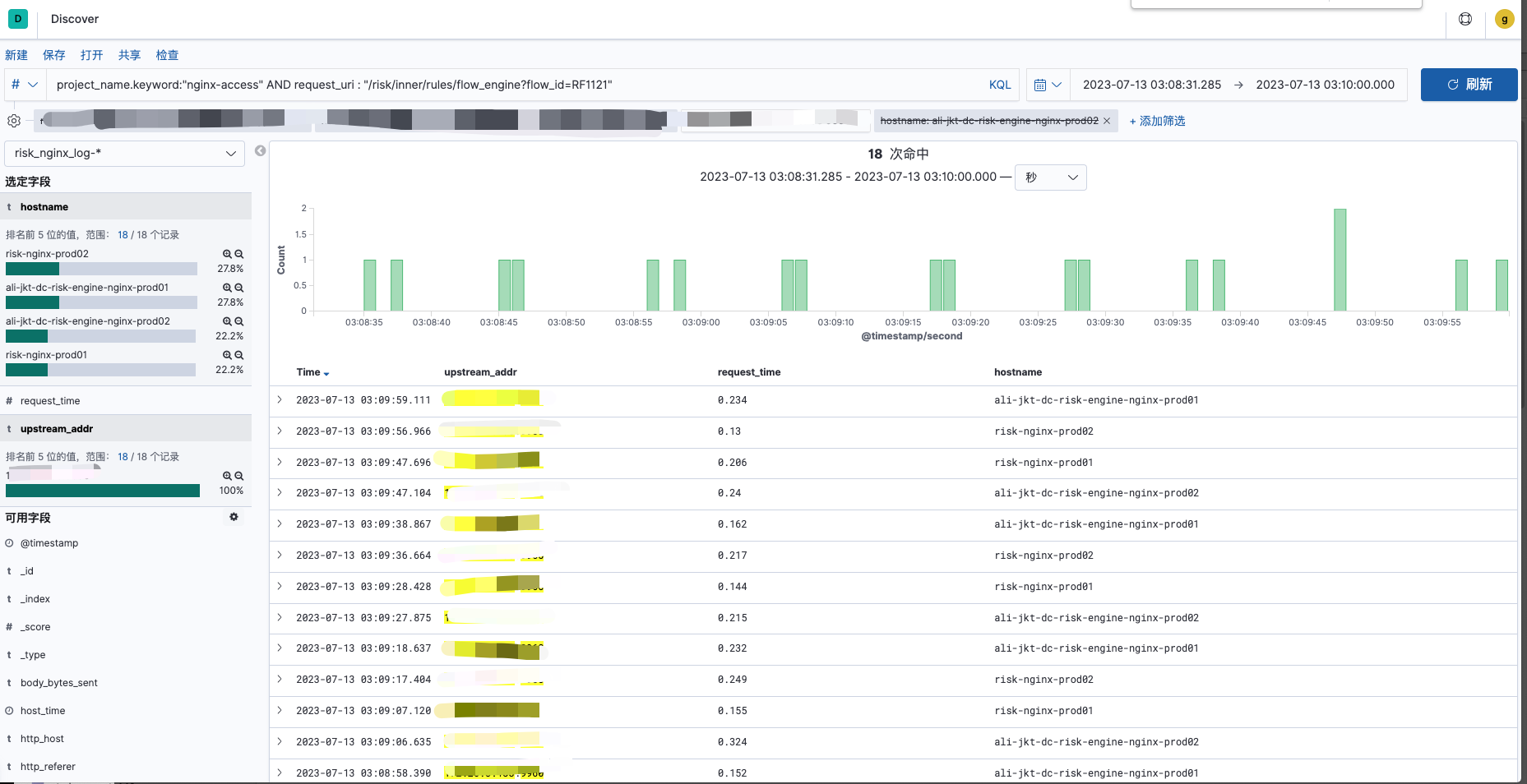Sort by the Time column header
Viewport: 1527px width, 784px height.
[x=312, y=372]
